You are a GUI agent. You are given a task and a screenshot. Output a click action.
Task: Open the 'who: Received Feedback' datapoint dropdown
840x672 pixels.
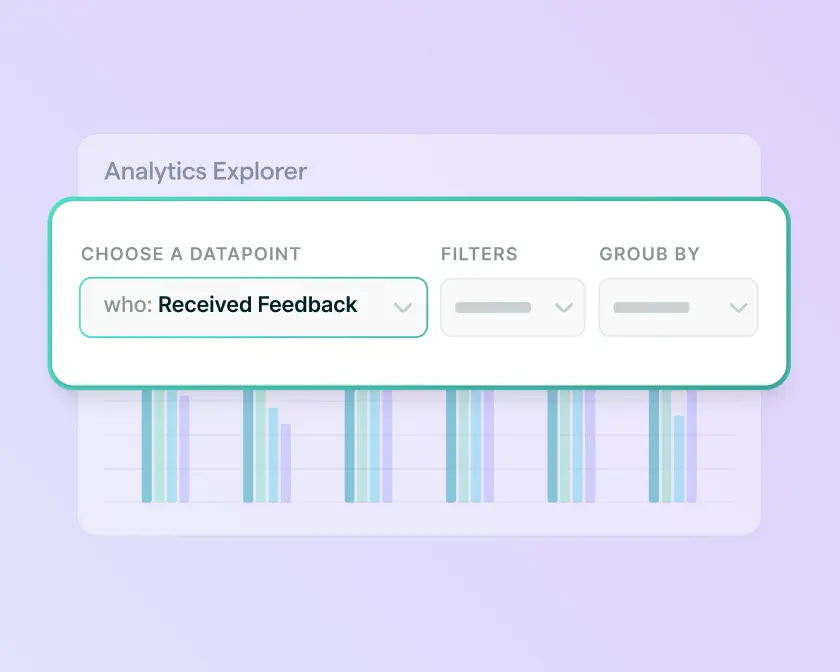pos(252,307)
